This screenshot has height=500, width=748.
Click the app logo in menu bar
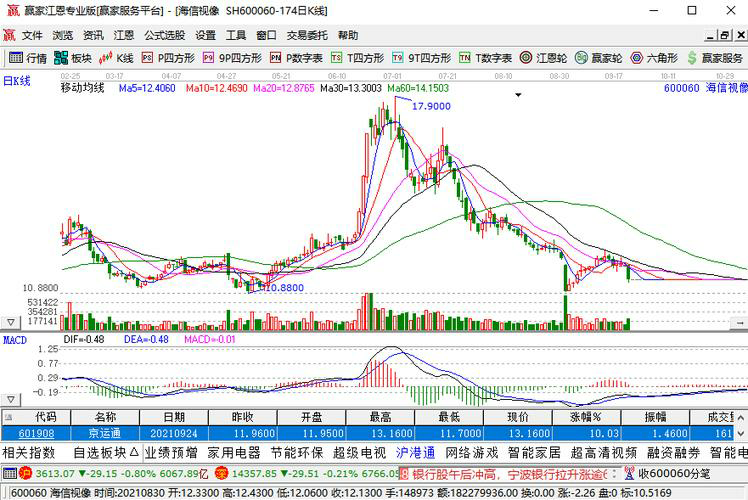(x=9, y=35)
